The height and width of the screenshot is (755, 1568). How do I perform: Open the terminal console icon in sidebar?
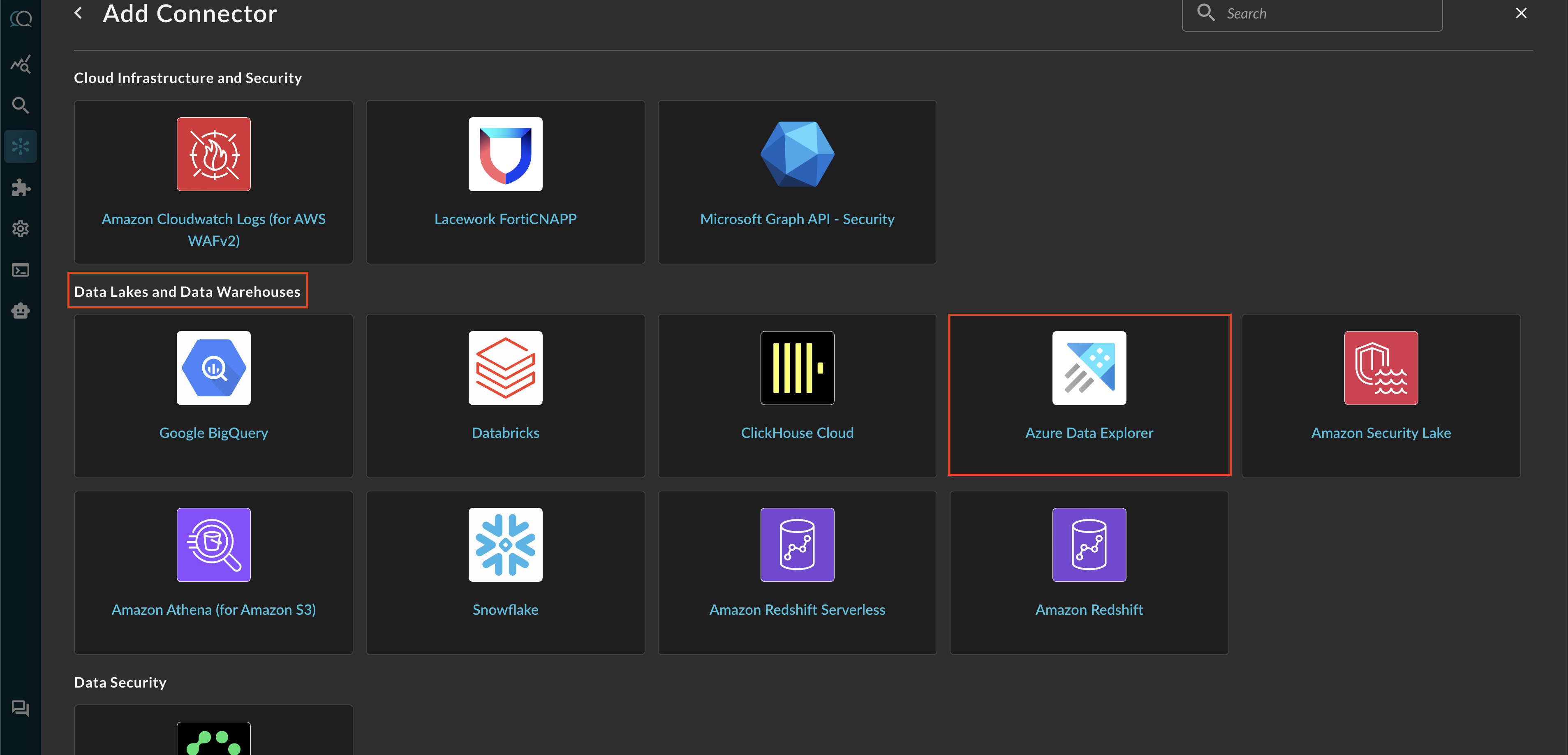tap(21, 270)
